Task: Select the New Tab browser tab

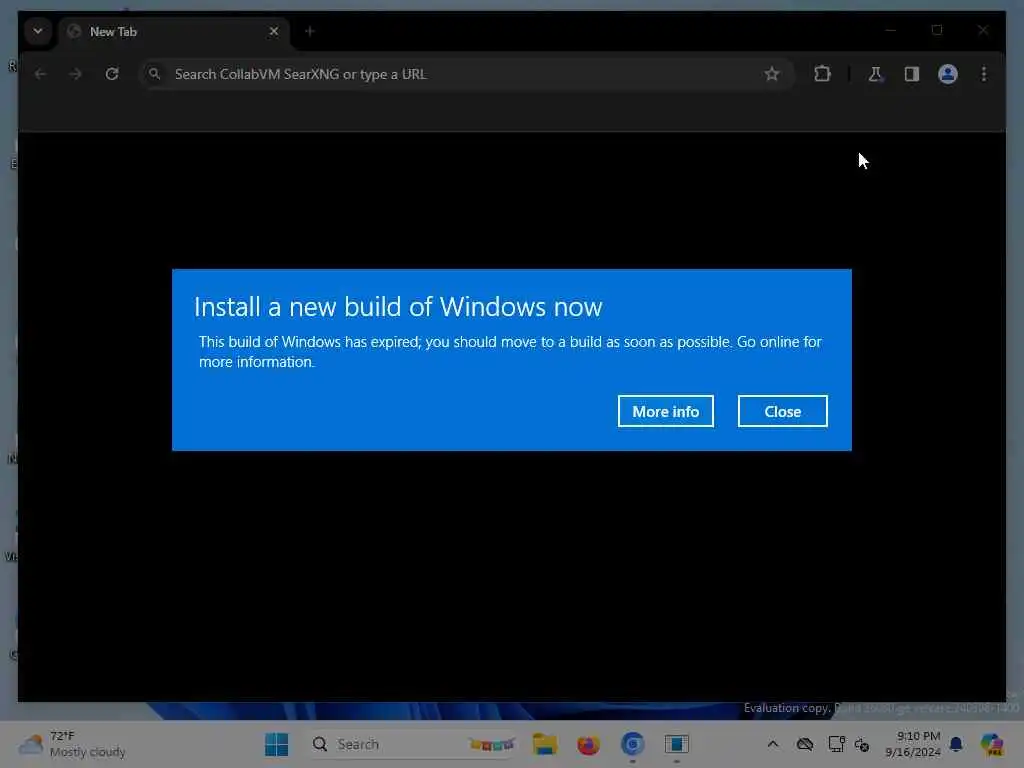Action: 173,31
